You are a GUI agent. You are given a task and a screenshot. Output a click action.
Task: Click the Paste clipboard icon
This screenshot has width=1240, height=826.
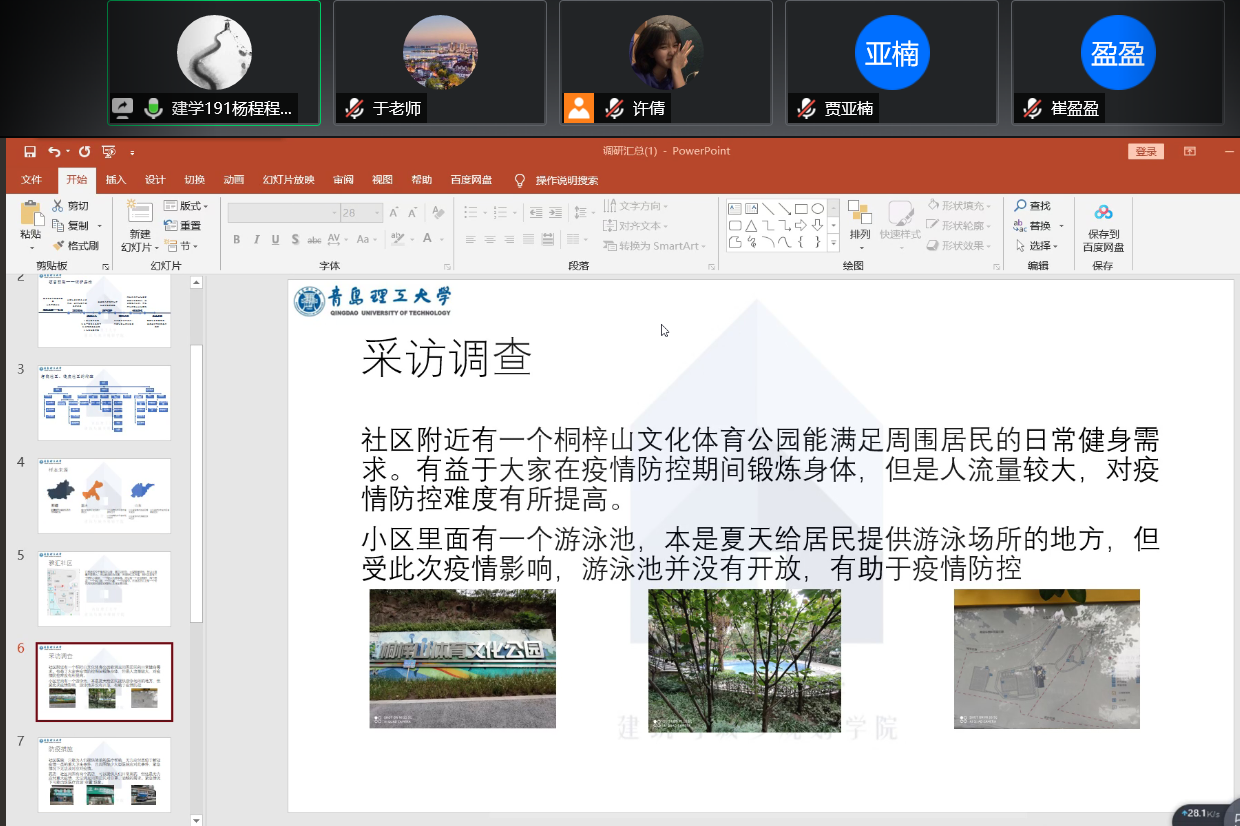pos(31,213)
